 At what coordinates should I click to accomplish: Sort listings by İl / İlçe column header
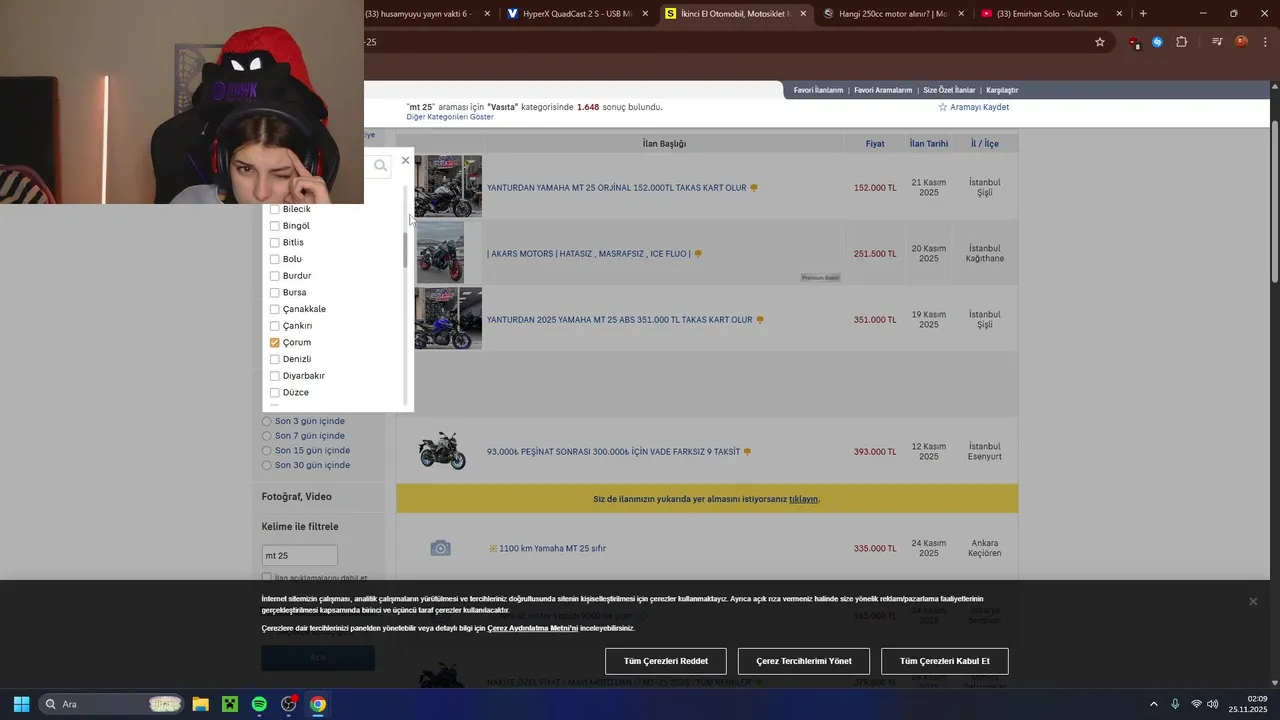tap(985, 144)
